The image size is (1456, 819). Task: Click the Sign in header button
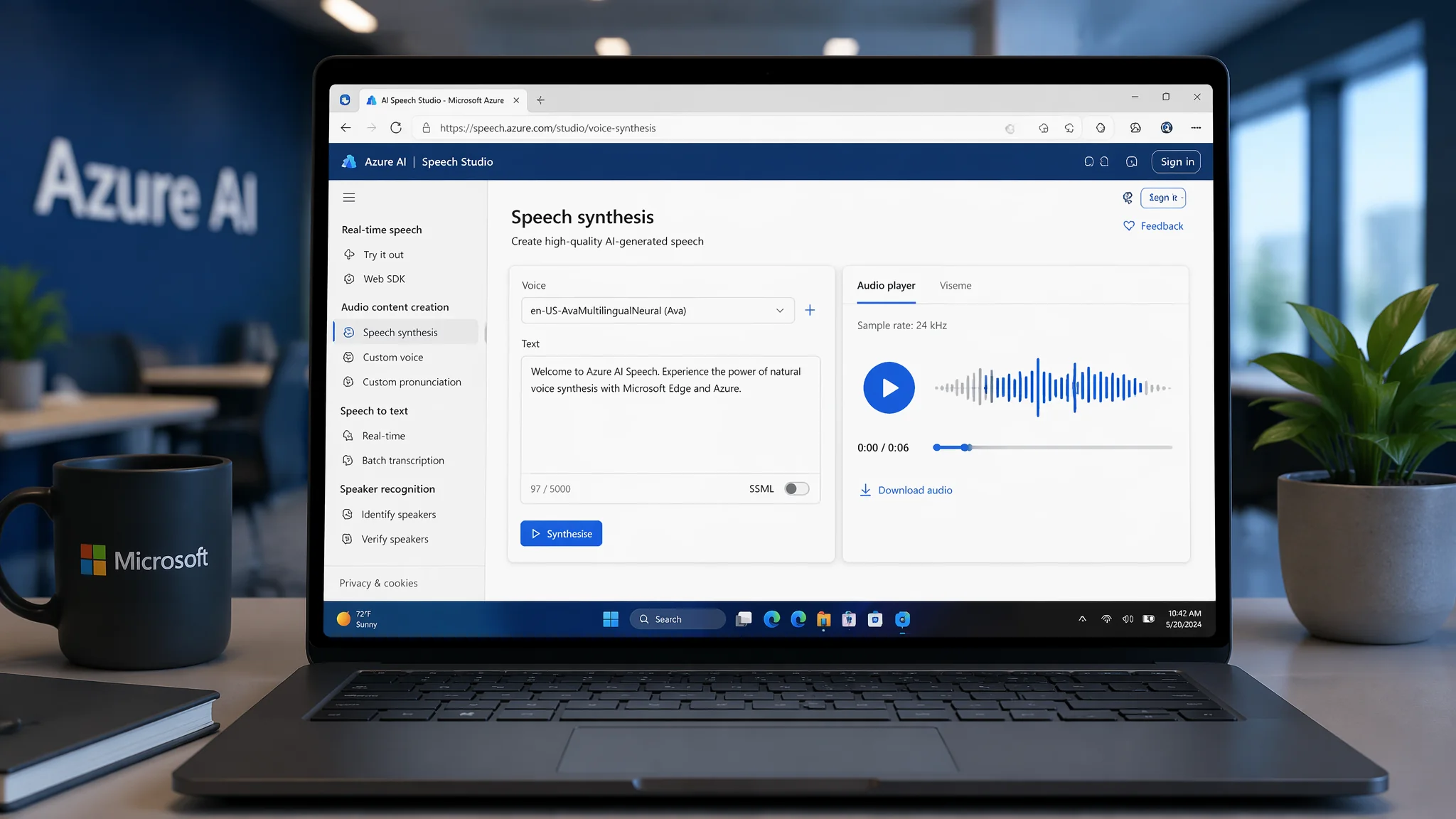pyautogui.click(x=1177, y=161)
